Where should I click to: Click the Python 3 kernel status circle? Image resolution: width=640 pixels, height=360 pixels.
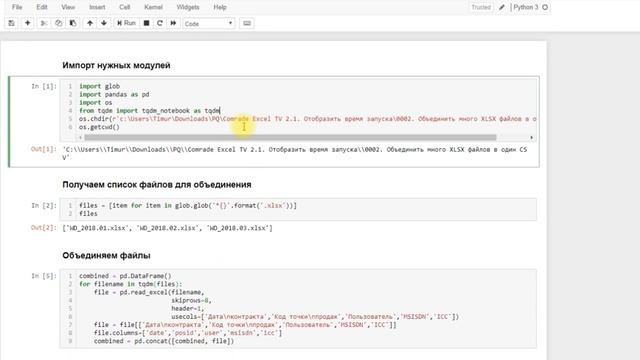click(x=545, y=7)
